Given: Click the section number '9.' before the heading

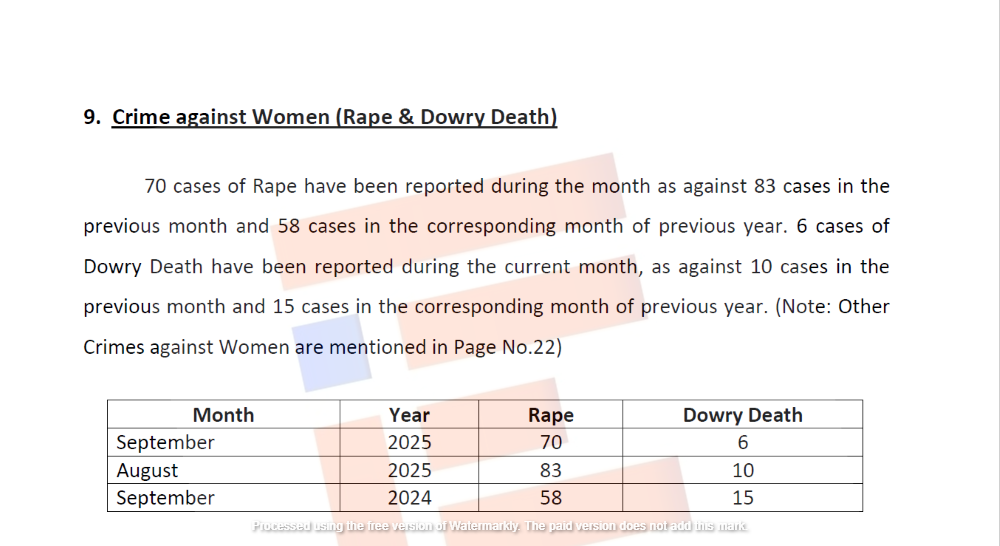Looking at the screenshot, I should (x=92, y=117).
